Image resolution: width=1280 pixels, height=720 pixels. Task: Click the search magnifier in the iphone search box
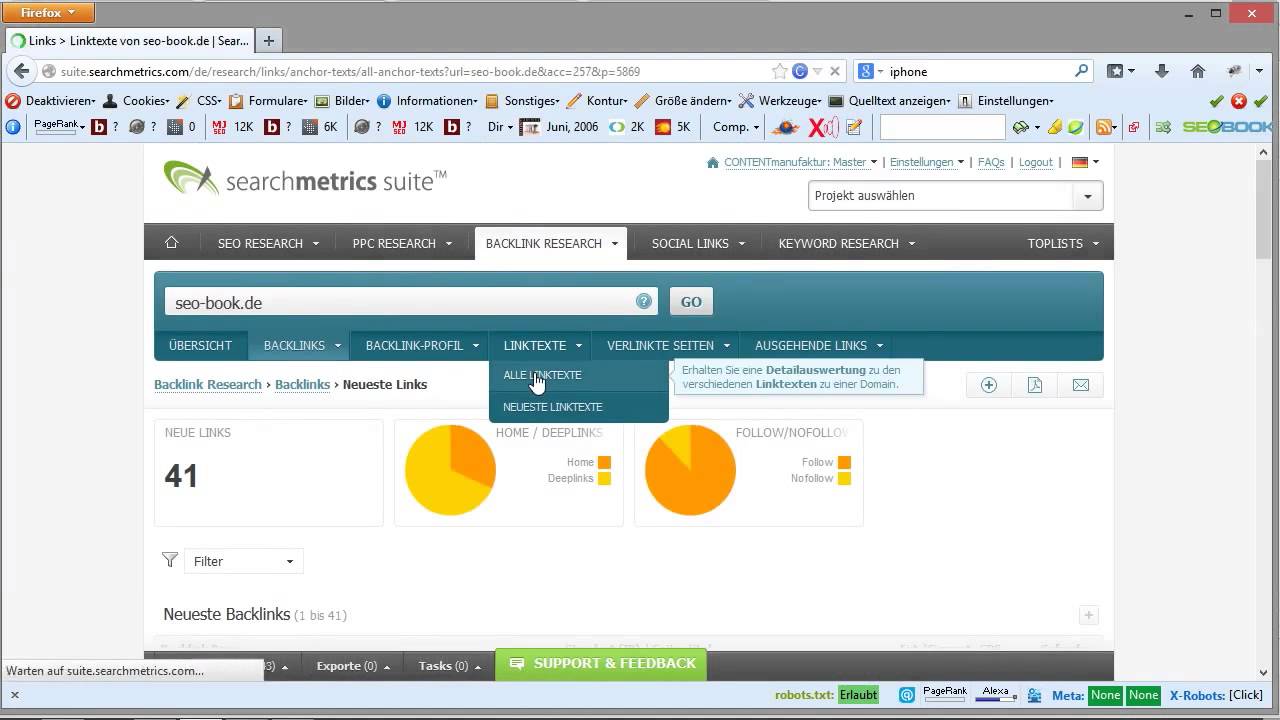(1081, 71)
